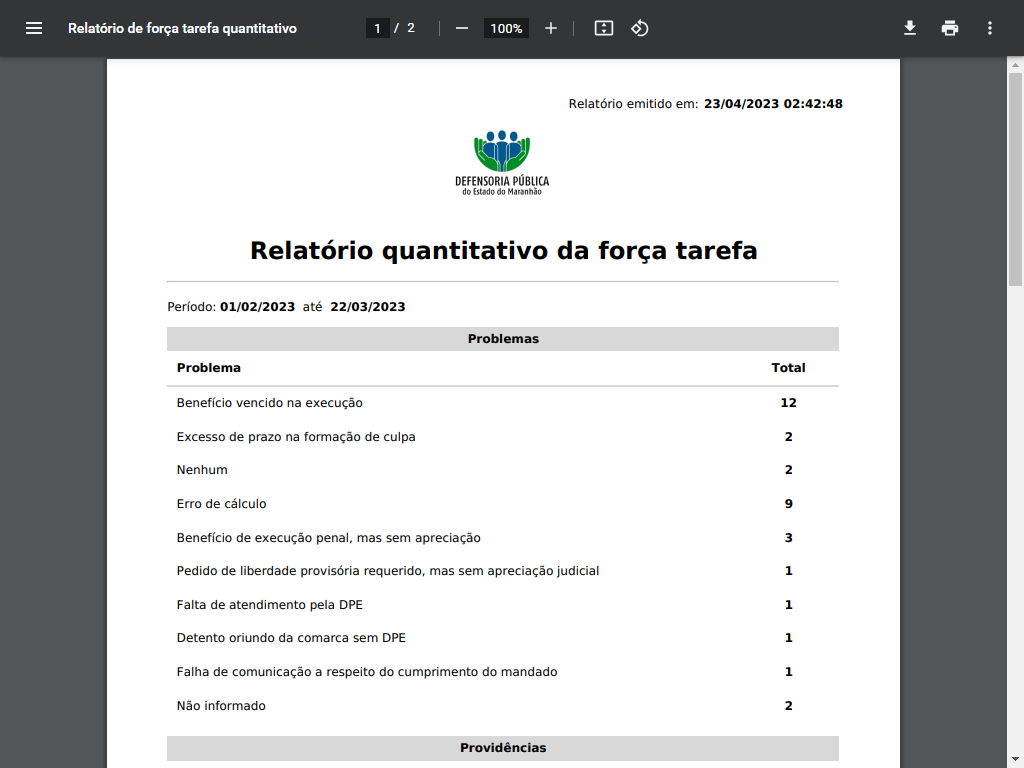Click the 'Erro de cálculo' row

pos(503,504)
